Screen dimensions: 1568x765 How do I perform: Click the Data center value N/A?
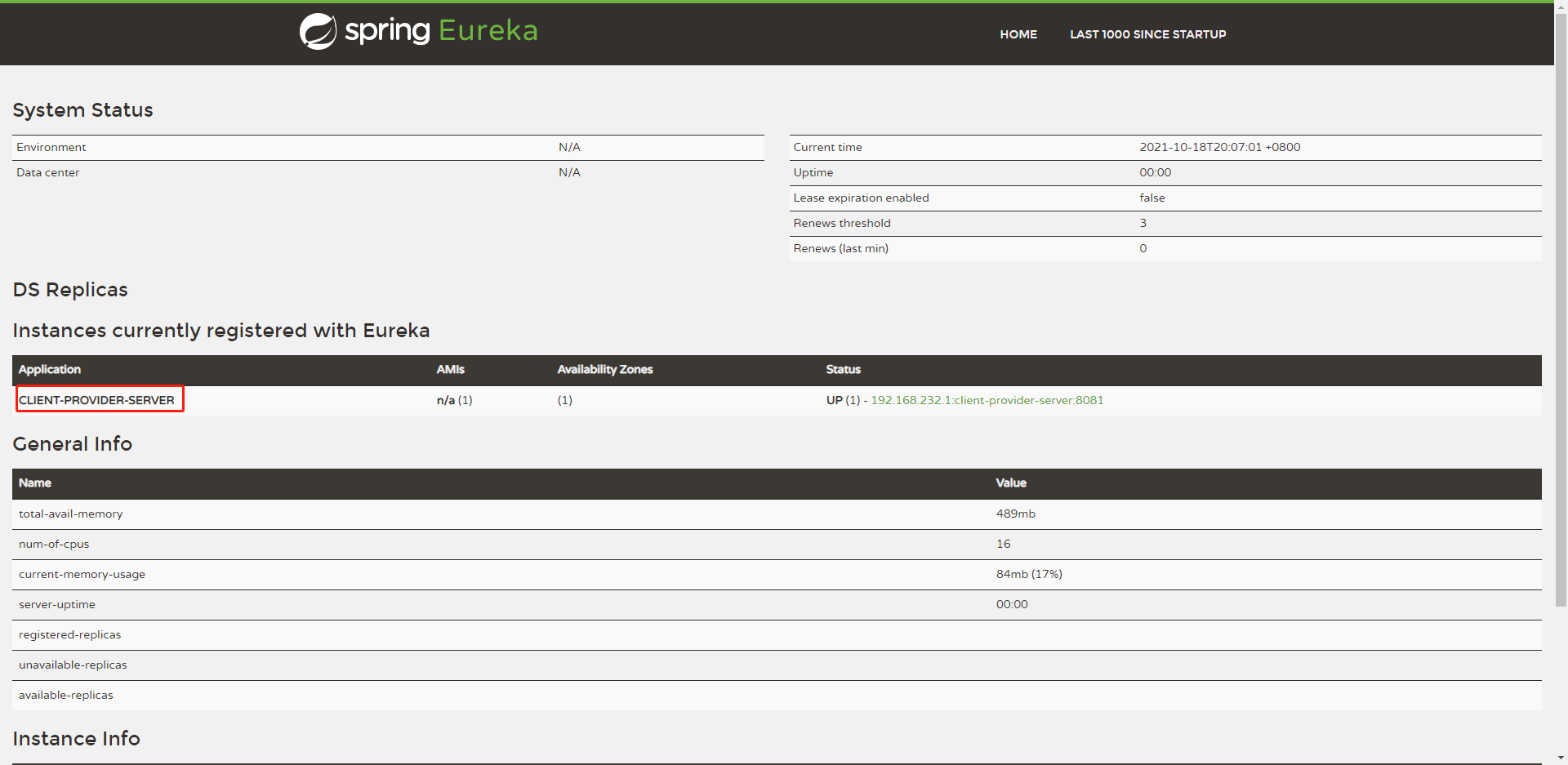[569, 172]
